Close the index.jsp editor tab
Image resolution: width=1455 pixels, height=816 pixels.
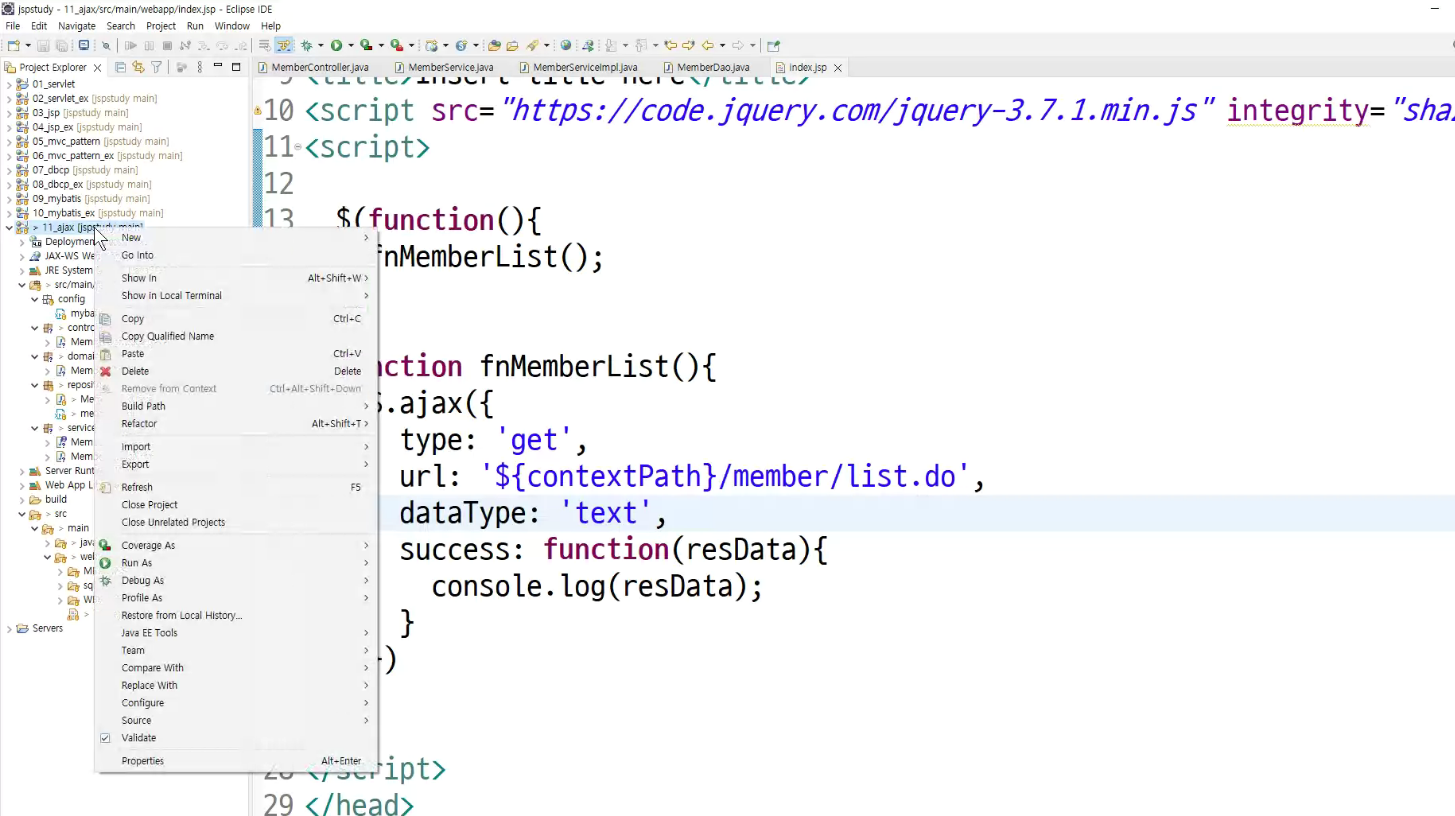tap(838, 67)
